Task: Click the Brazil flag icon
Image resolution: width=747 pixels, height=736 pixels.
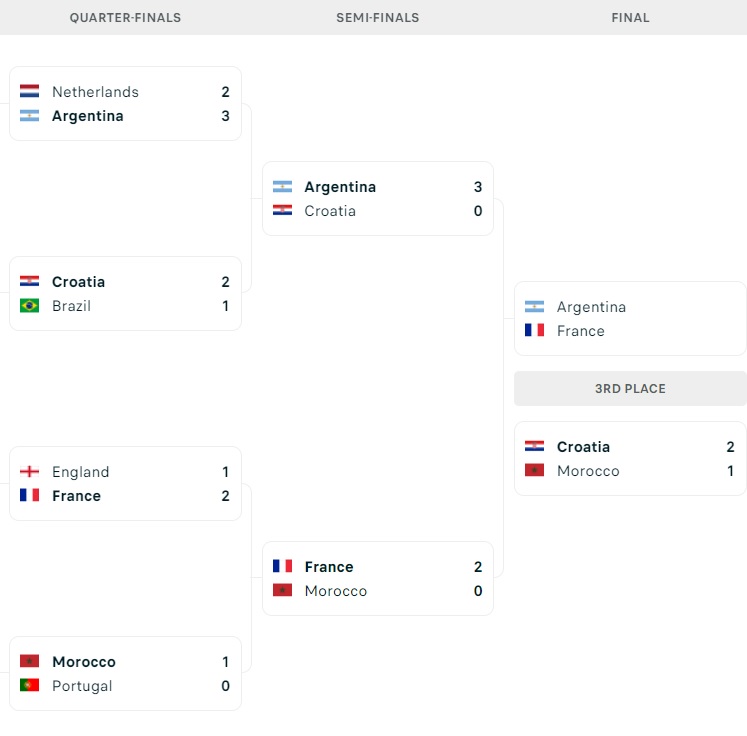Action: pyautogui.click(x=29, y=306)
